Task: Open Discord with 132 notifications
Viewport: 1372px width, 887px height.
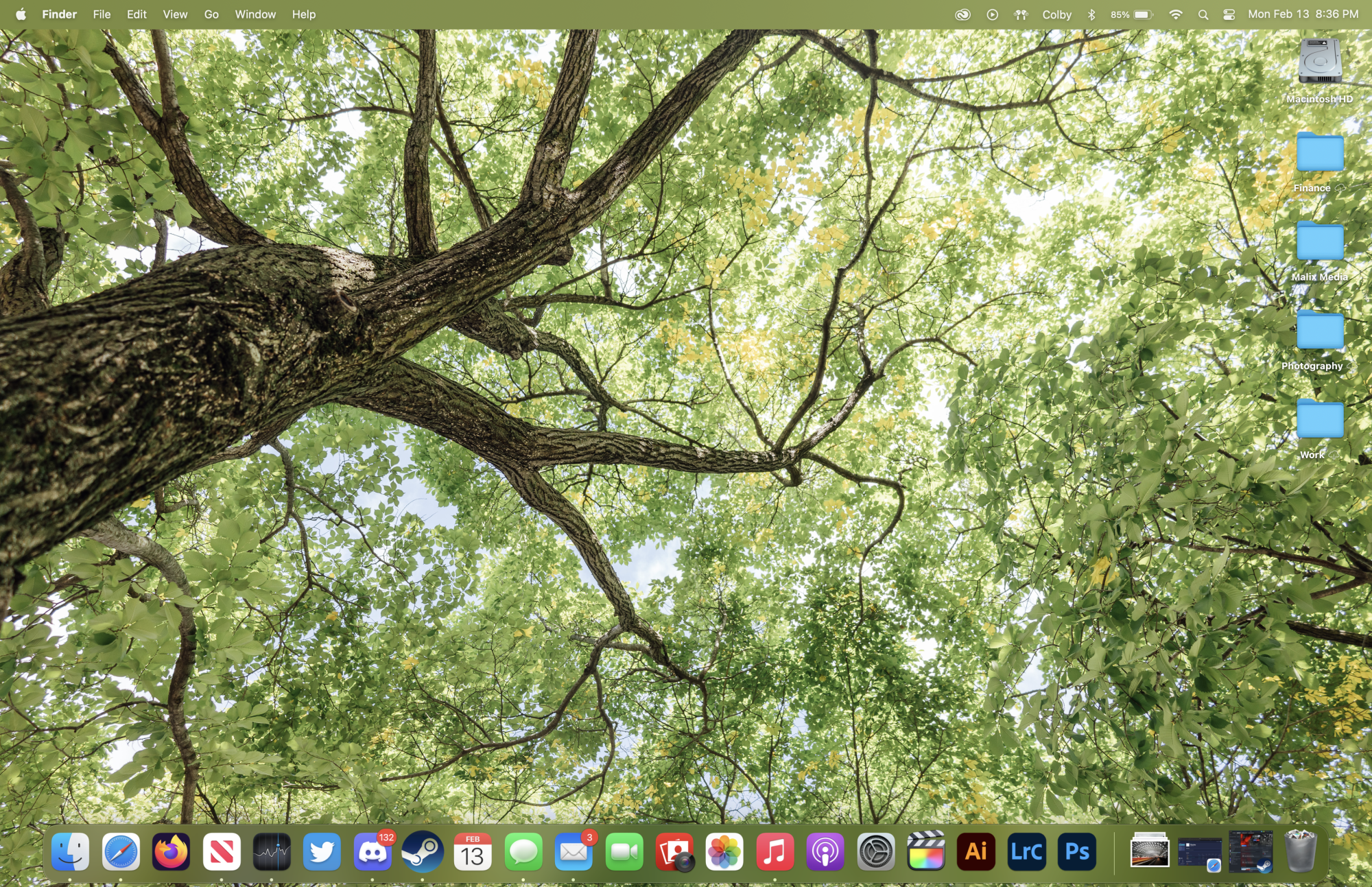Action: pyautogui.click(x=372, y=853)
